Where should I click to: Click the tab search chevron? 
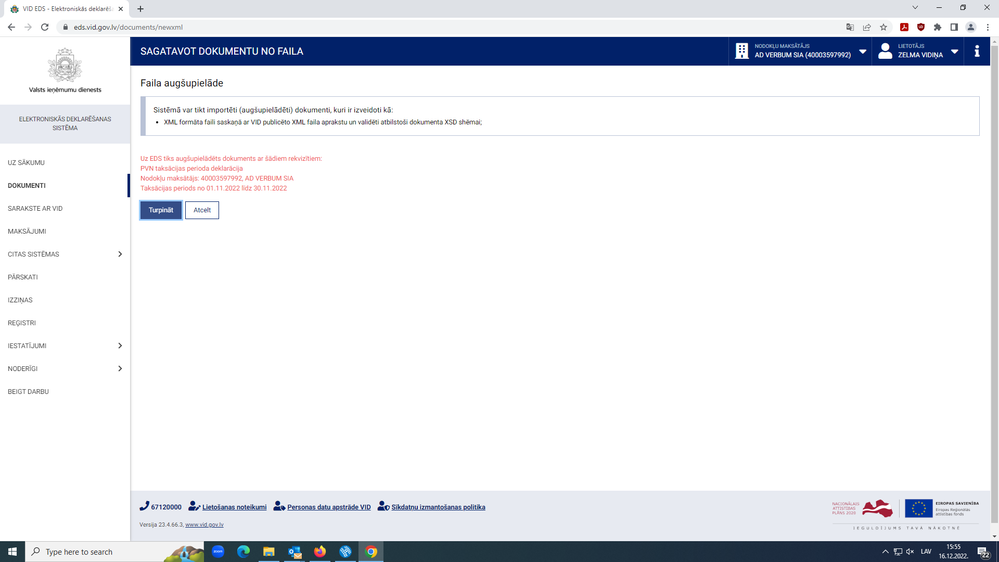pyautogui.click(x=915, y=8)
